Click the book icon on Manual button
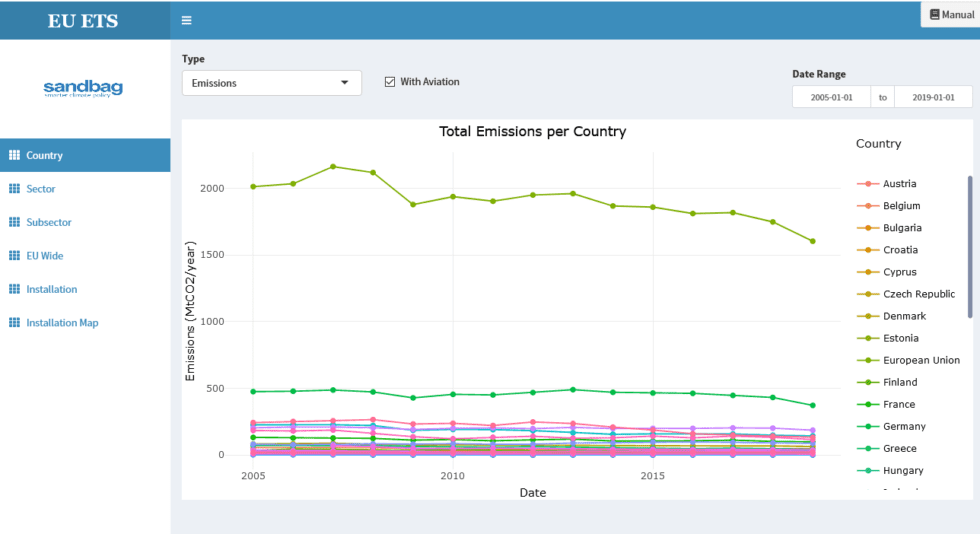This screenshot has height=534, width=980. pos(934,15)
